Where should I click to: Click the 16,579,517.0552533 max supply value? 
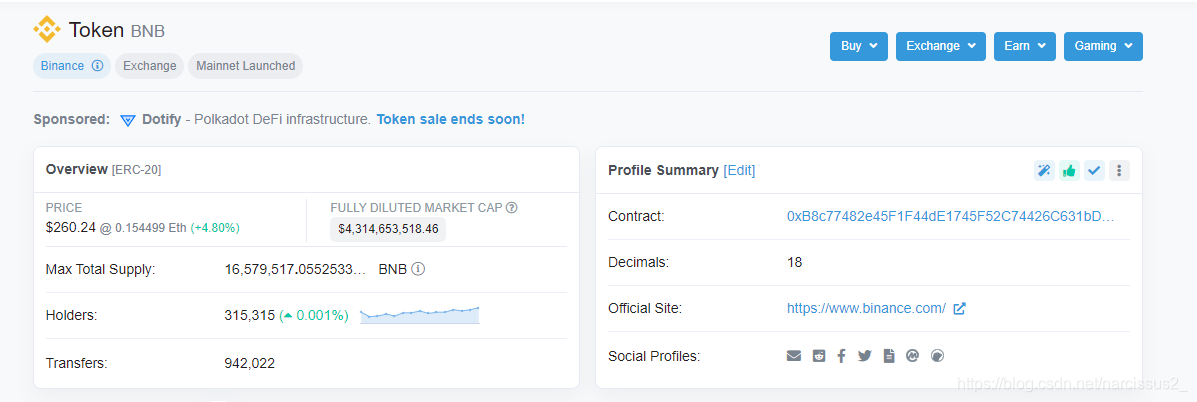(295, 269)
